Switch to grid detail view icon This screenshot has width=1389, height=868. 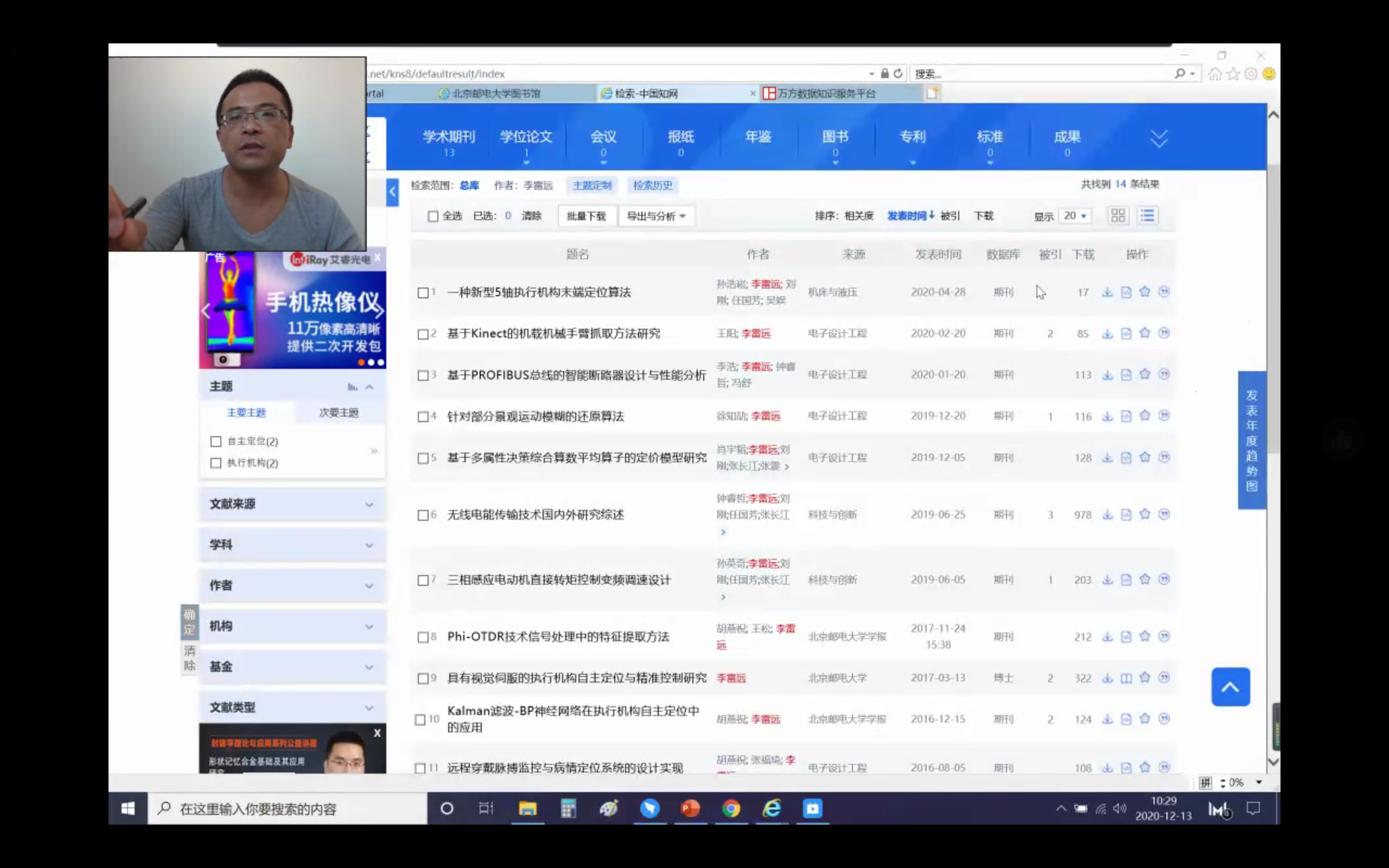click(1118, 216)
